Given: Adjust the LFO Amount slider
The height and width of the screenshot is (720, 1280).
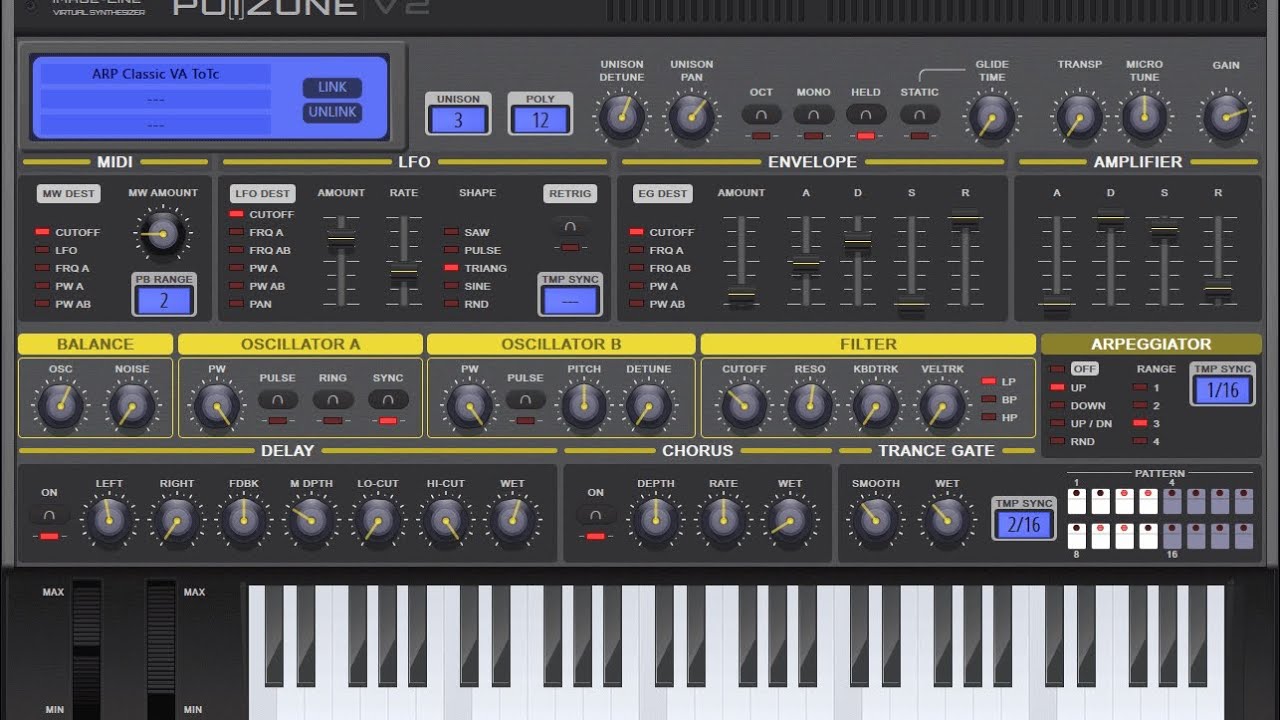Looking at the screenshot, I should point(341,239).
